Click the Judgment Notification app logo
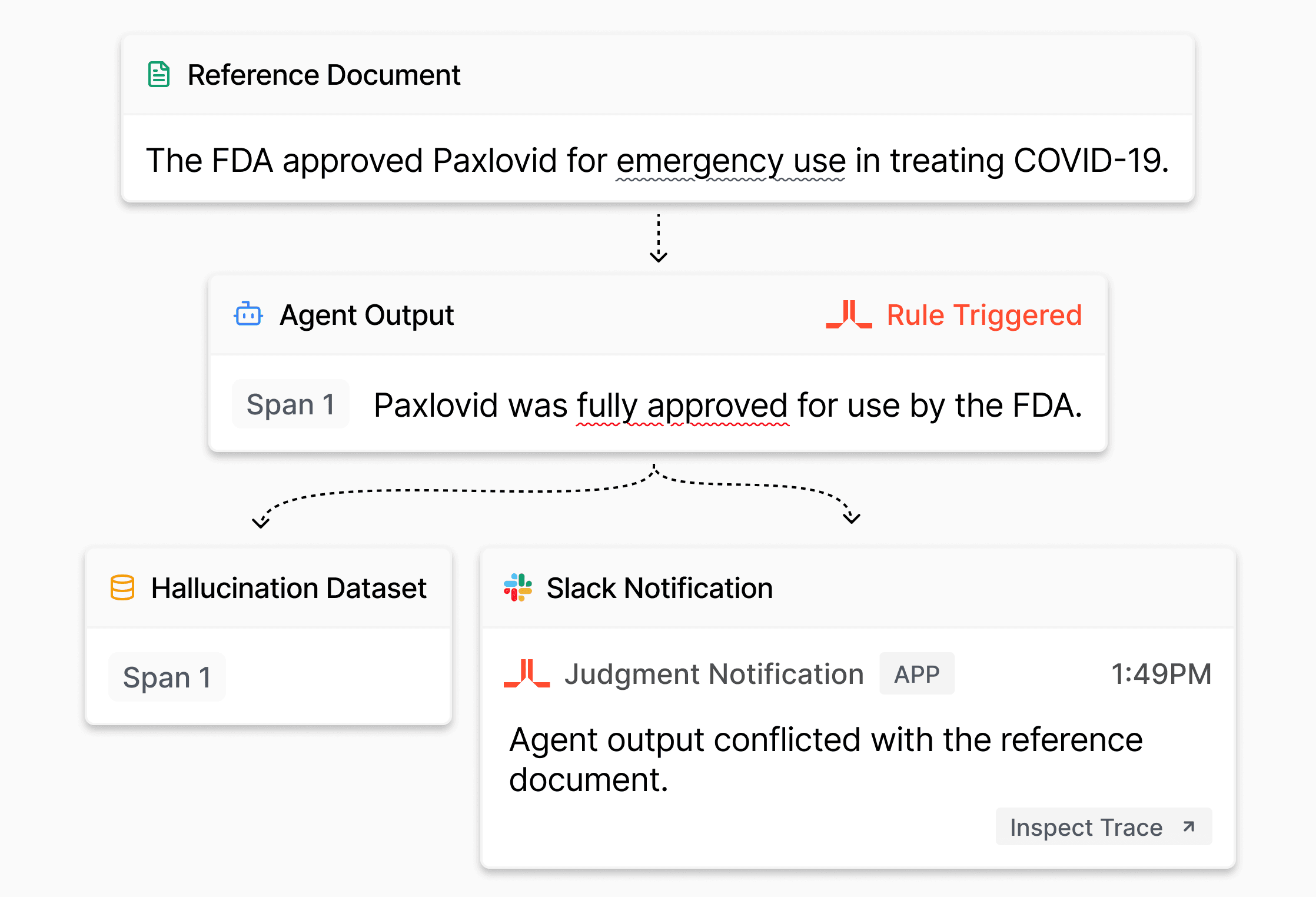The height and width of the screenshot is (897, 1316). (x=527, y=673)
